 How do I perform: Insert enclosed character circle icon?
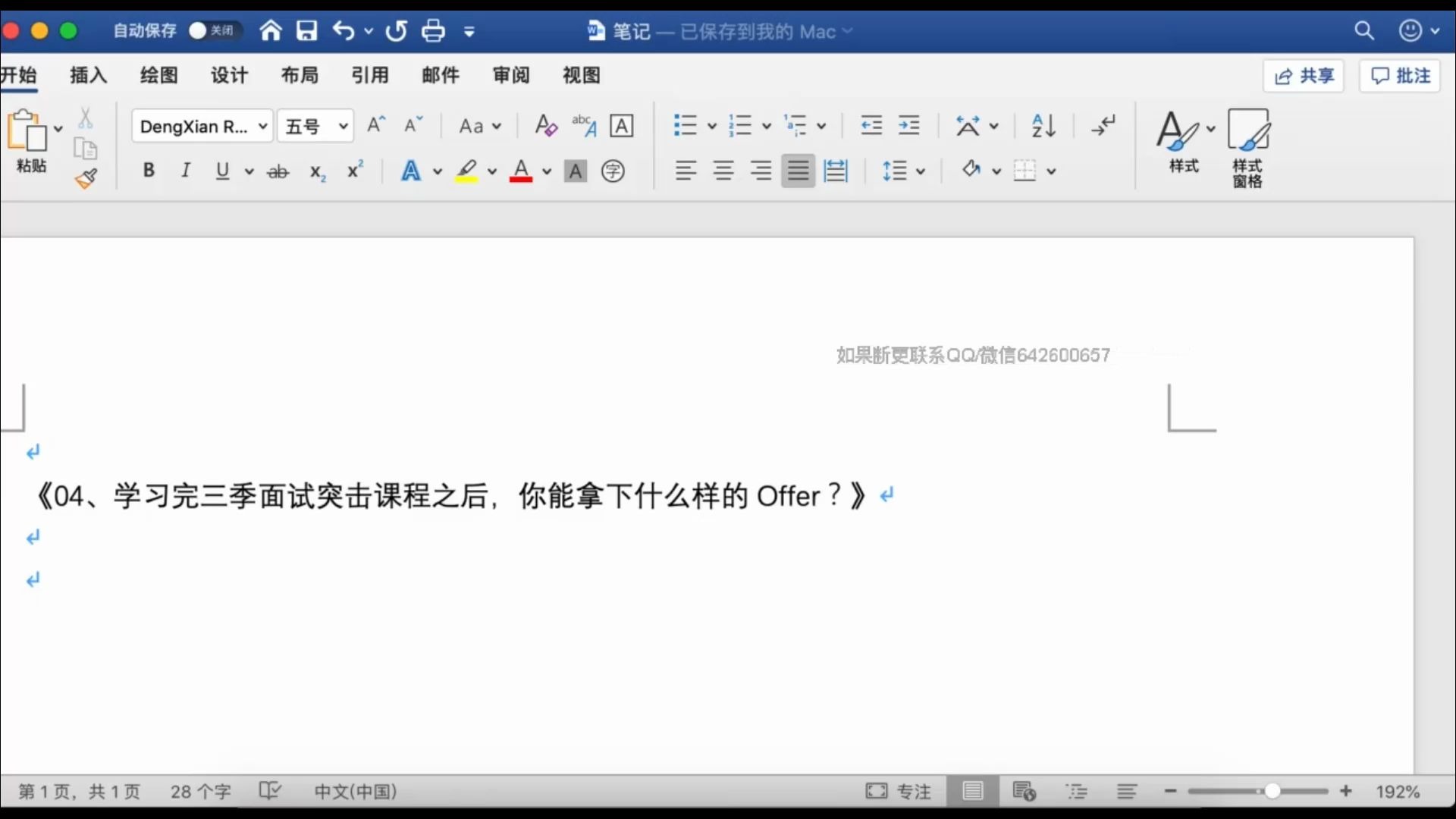[x=613, y=171]
